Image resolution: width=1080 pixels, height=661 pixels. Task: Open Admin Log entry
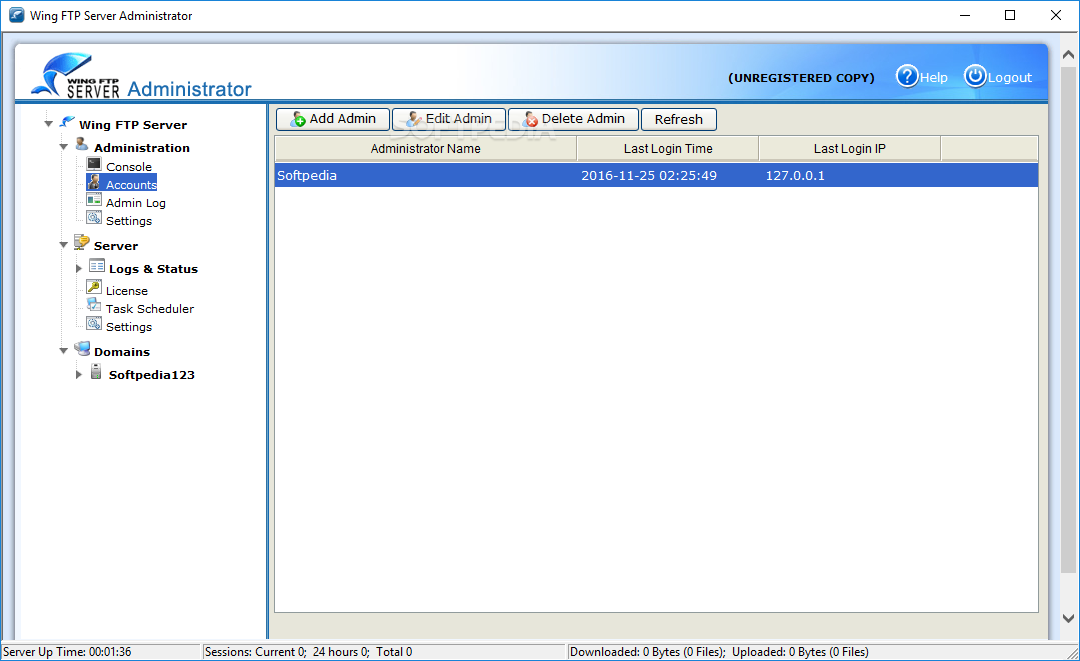point(136,202)
